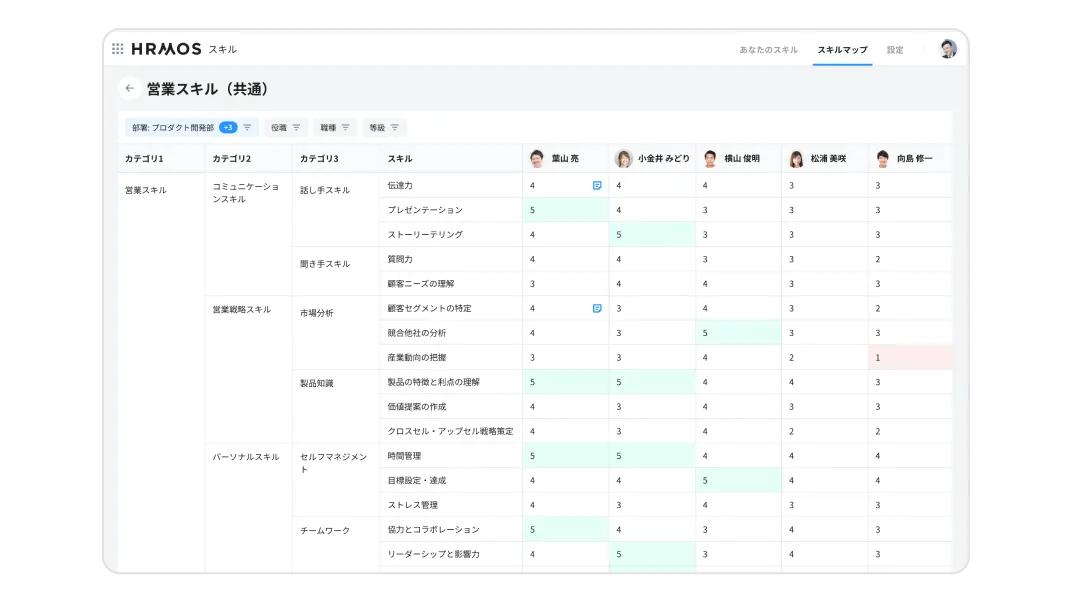Open the comment note on 顧客セグメントの特定 row

(x=597, y=308)
